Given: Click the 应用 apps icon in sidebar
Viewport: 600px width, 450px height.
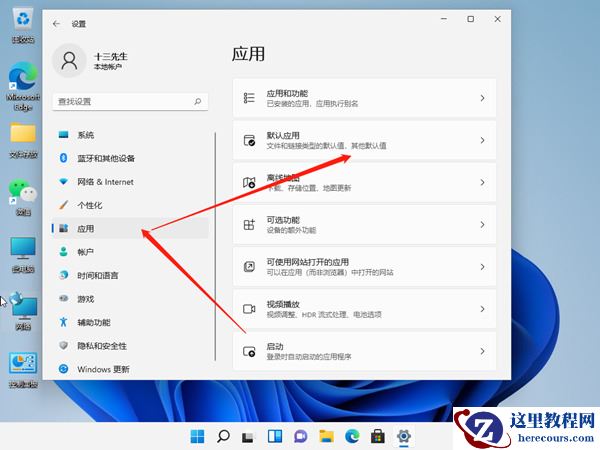Looking at the screenshot, I should pyautogui.click(x=64, y=228).
